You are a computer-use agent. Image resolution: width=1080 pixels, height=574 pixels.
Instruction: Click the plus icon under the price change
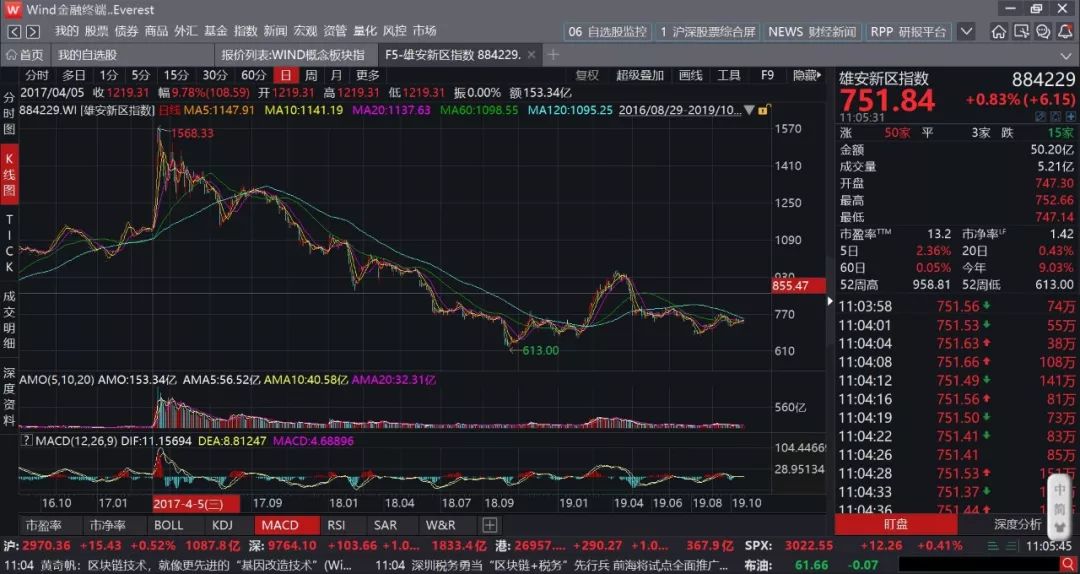pos(1069,118)
